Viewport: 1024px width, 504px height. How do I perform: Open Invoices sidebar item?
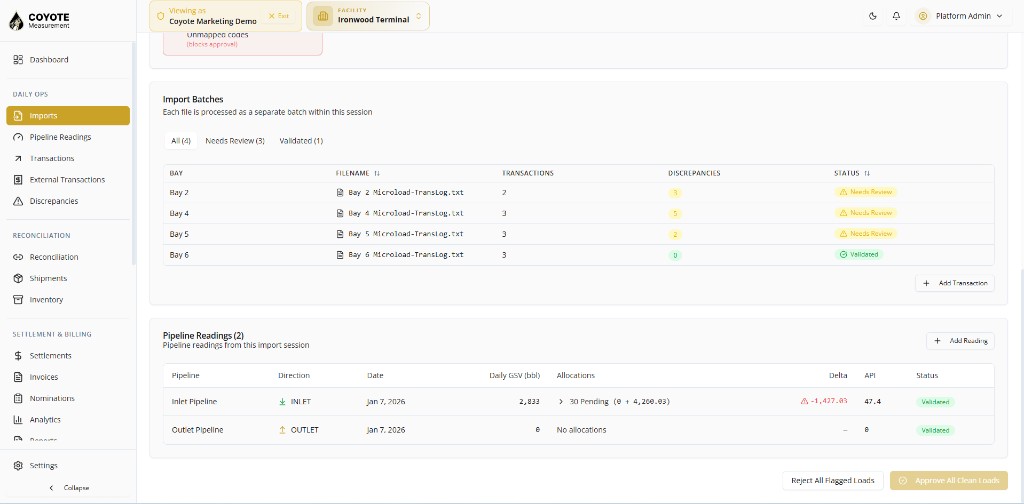[x=68, y=377]
